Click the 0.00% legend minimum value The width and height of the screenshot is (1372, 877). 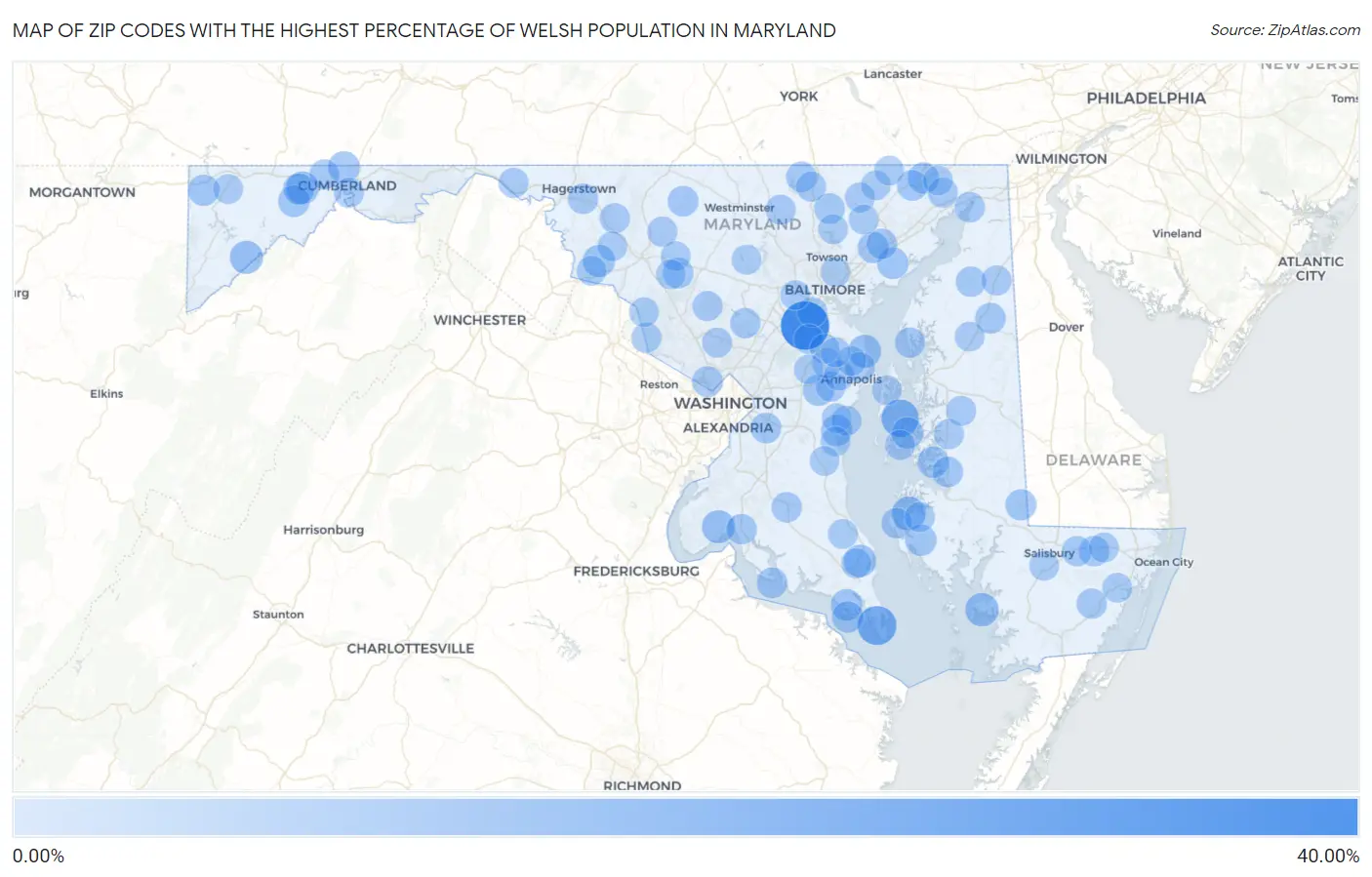pos(38,856)
